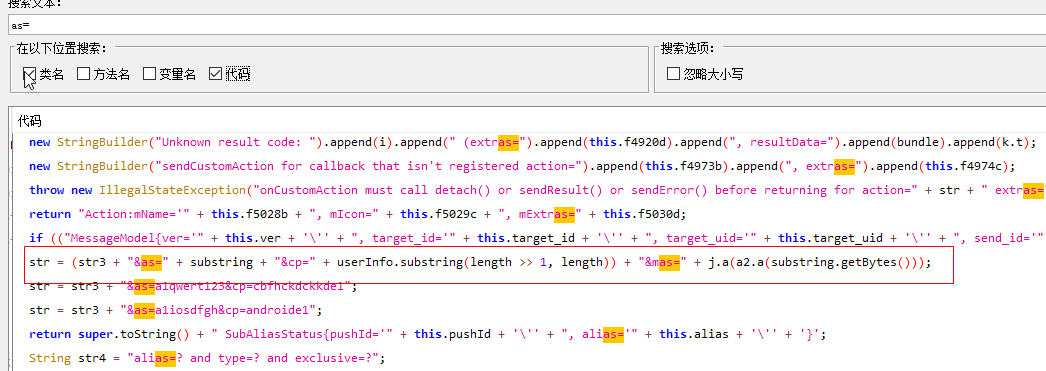The width and height of the screenshot is (1046, 371).
Task: Toggle the 变量名 checkbox
Action: (149, 73)
